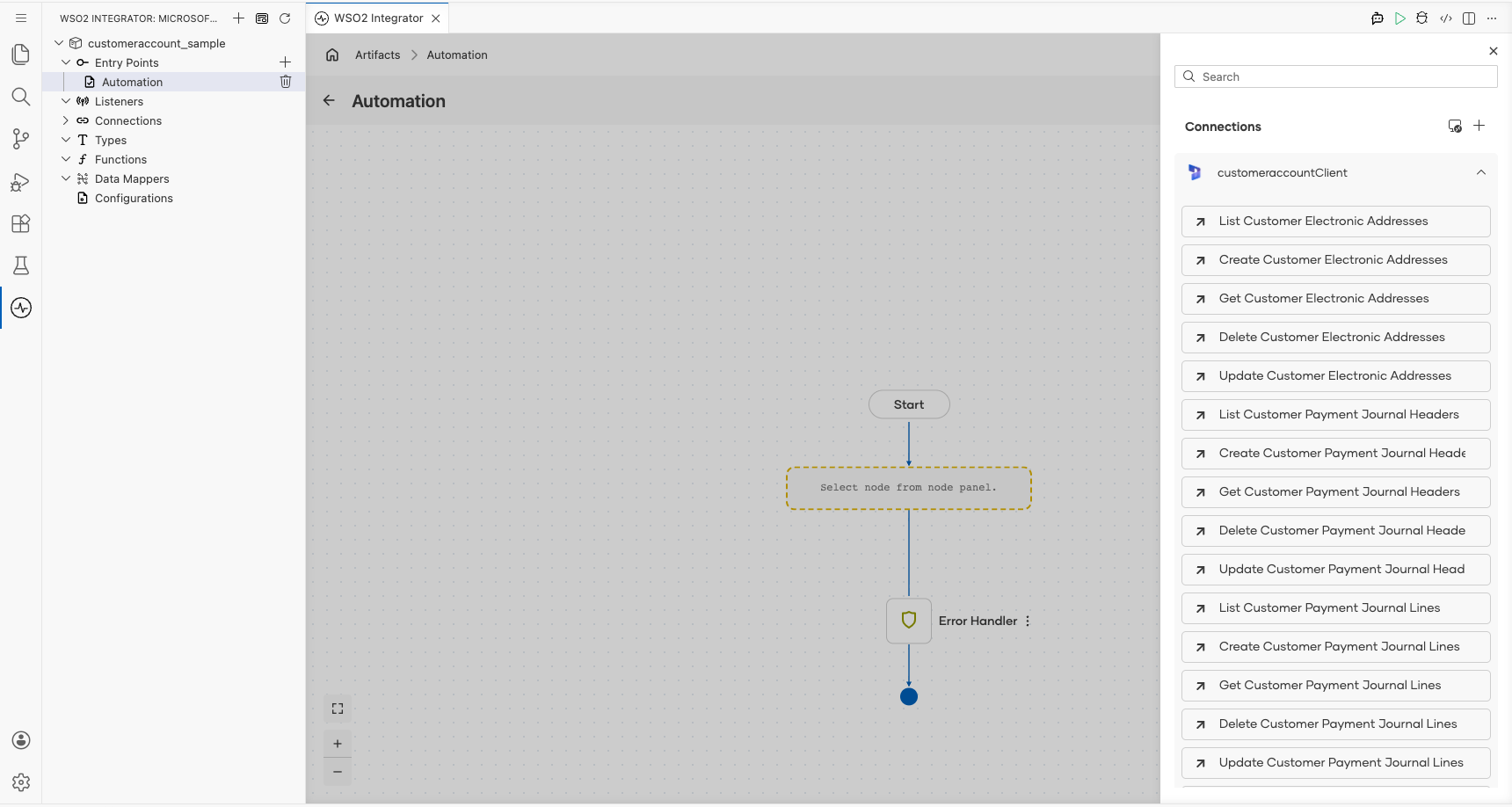
Task: Open the Source Control view
Action: (21, 139)
